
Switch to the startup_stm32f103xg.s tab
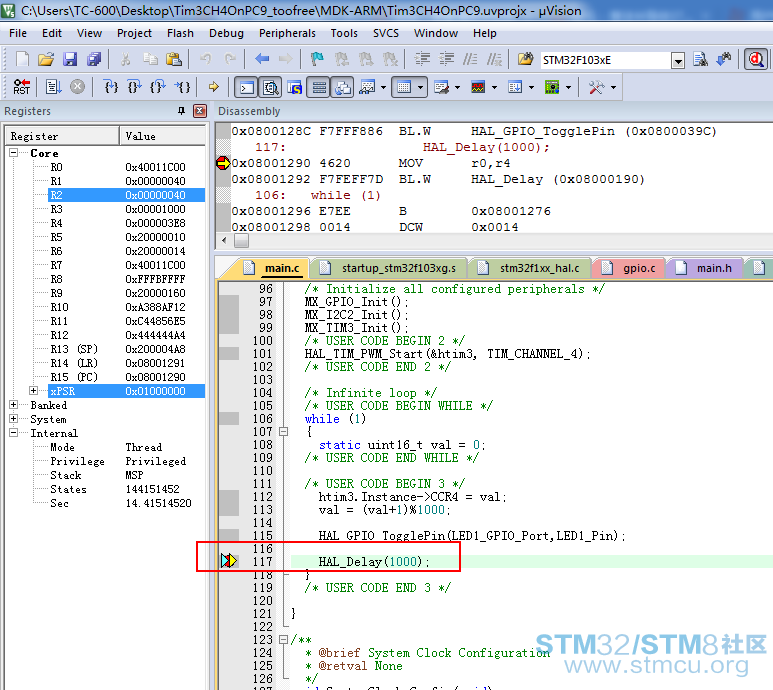pyautogui.click(x=389, y=268)
